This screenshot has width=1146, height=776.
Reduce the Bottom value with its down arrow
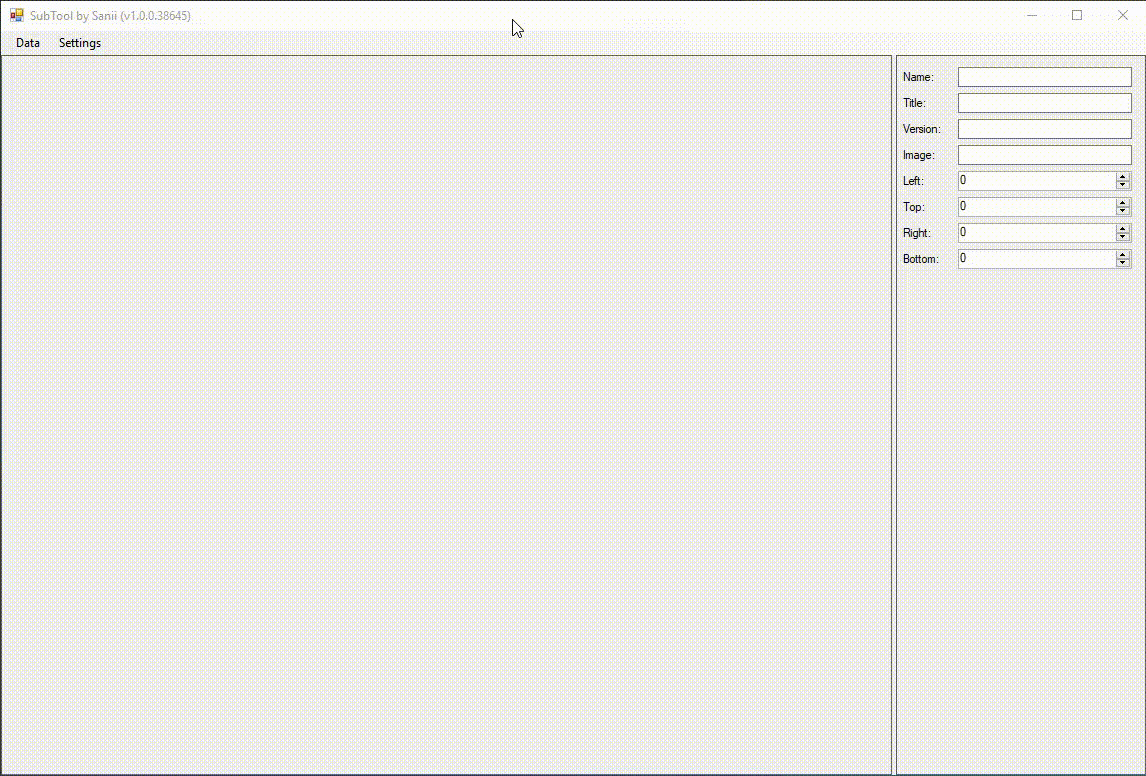[1123, 263]
